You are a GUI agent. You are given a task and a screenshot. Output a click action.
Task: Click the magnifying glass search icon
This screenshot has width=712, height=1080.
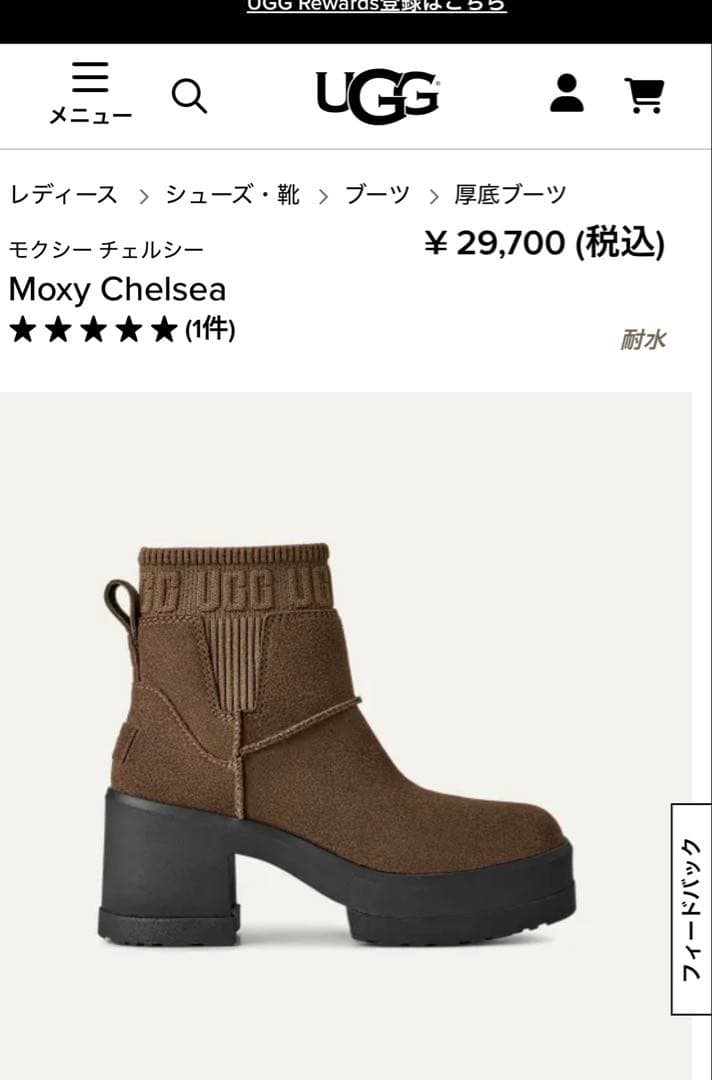click(x=189, y=96)
